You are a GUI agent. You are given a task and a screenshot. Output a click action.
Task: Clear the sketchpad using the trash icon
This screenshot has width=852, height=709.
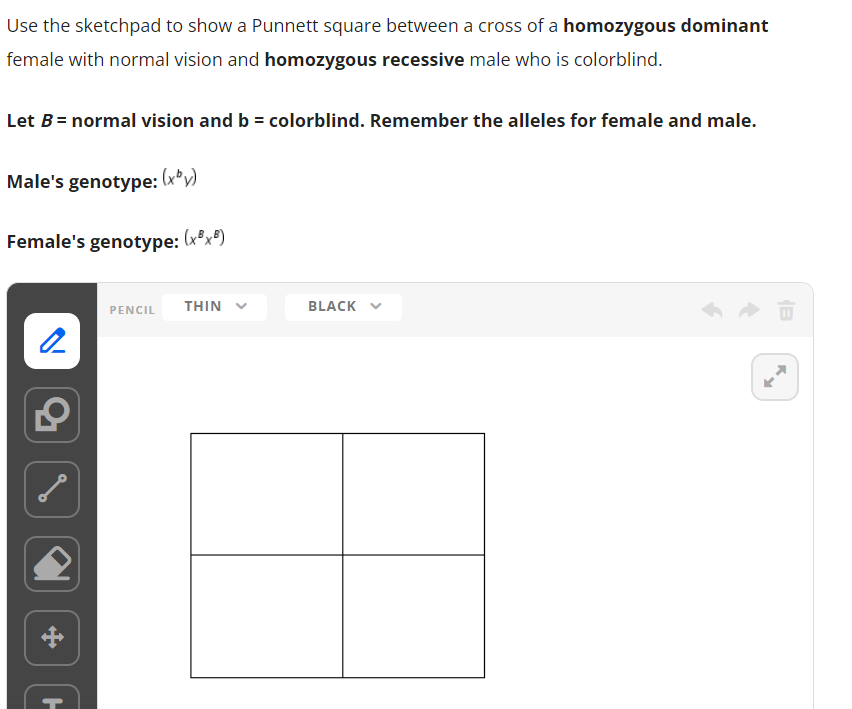[786, 310]
